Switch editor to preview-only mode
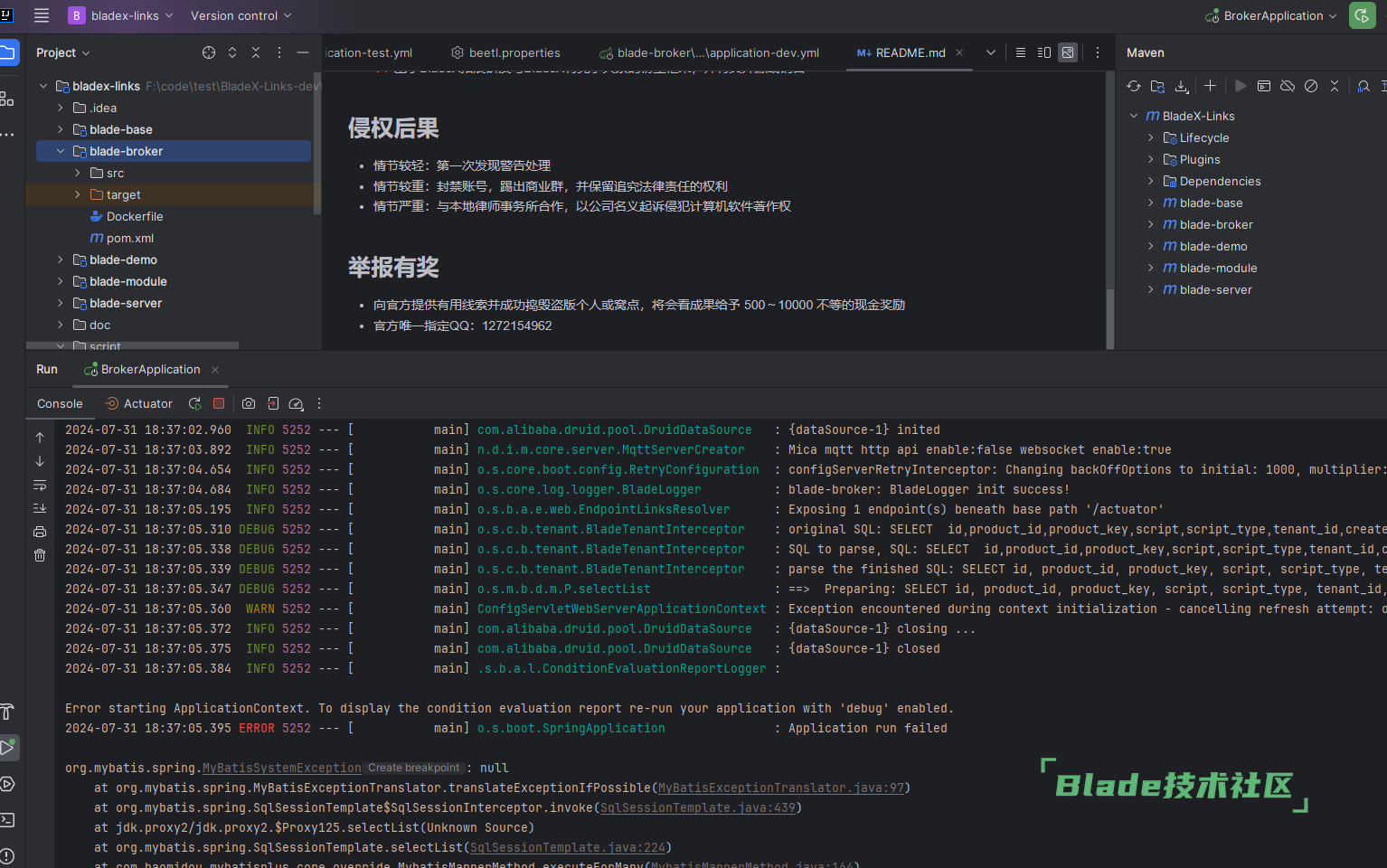The image size is (1387, 868). (x=1068, y=52)
